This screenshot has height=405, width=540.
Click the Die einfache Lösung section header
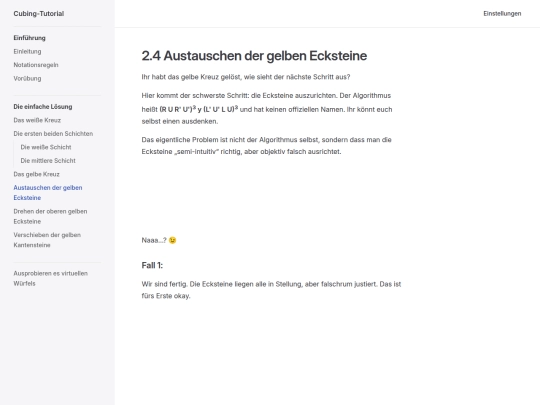coord(43,107)
